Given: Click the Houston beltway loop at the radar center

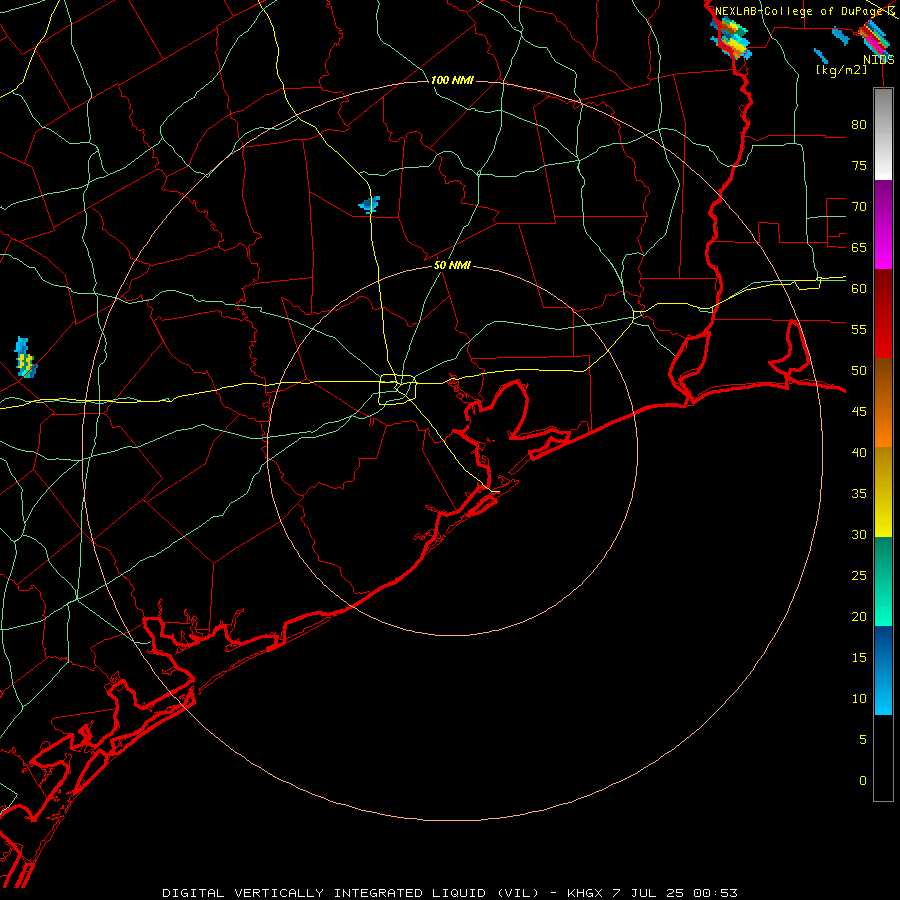Looking at the screenshot, I should point(398,389).
